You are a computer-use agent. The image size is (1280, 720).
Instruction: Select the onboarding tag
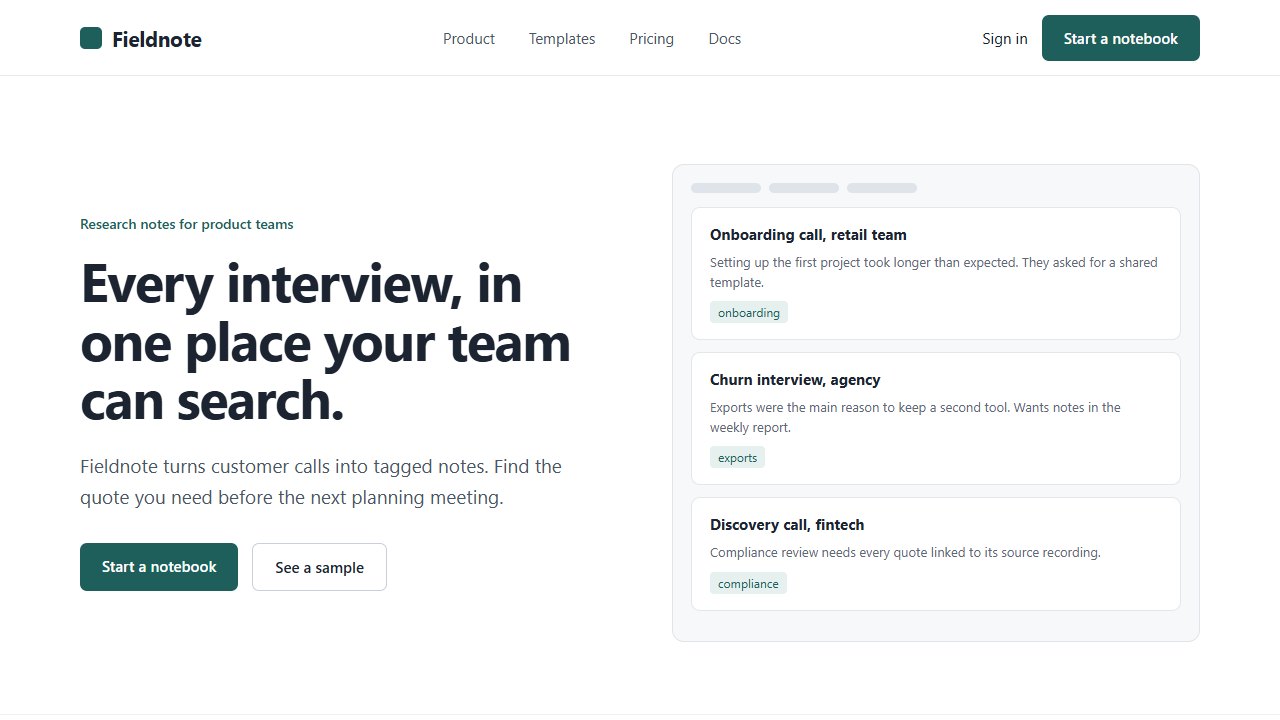pos(749,312)
